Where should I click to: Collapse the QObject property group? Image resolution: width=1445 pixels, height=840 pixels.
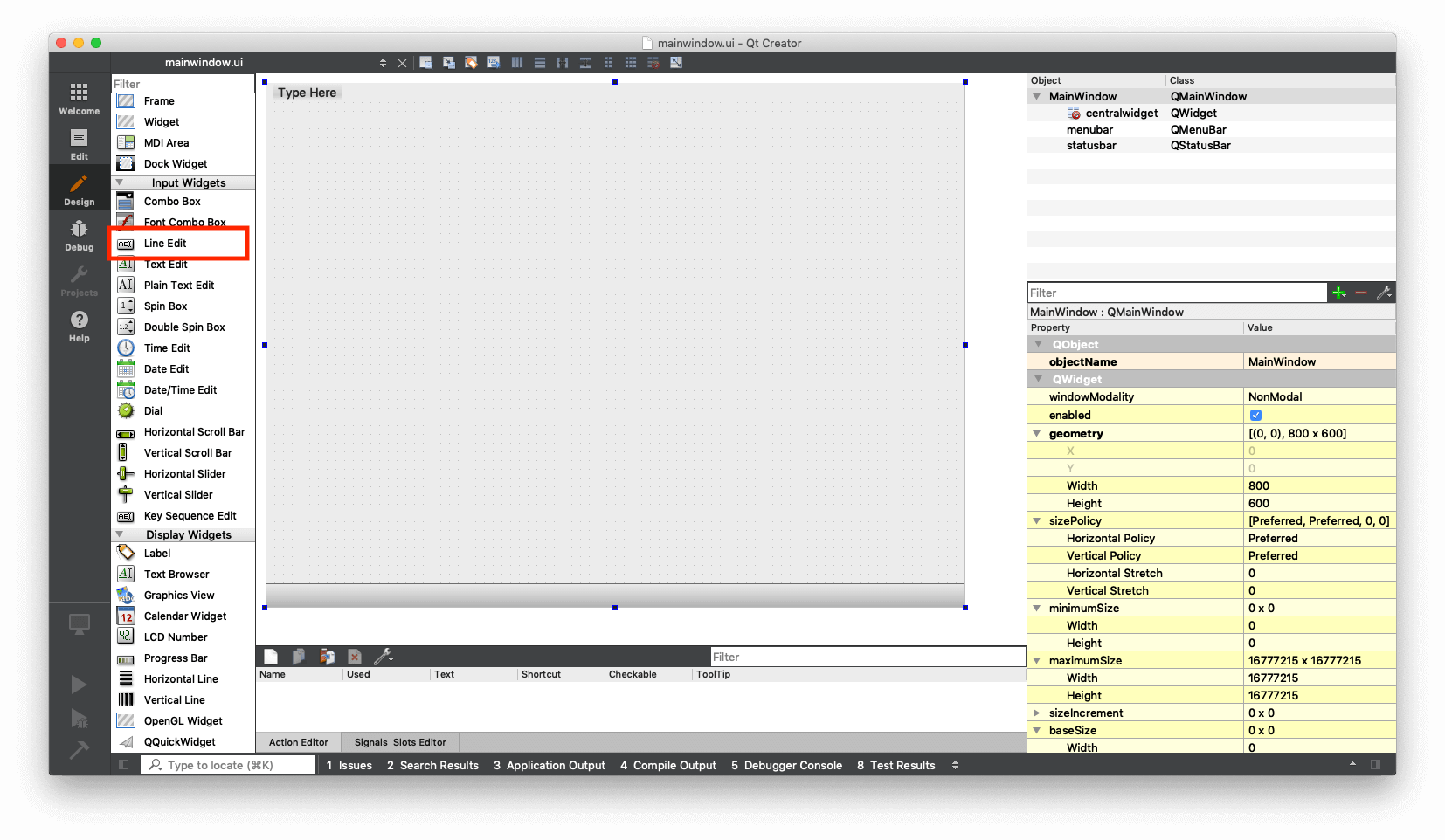1038,344
